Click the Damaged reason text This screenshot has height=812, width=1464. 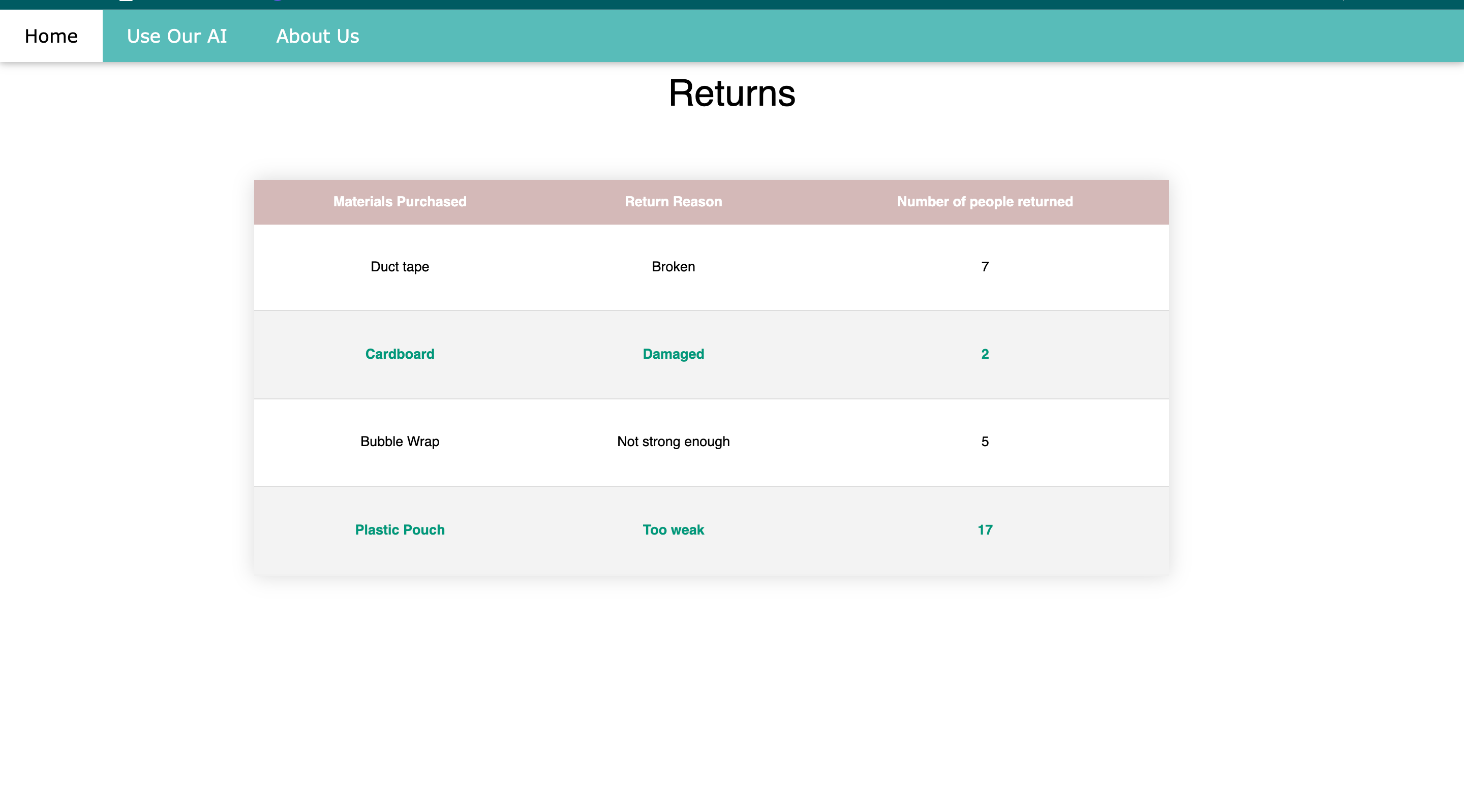click(673, 354)
